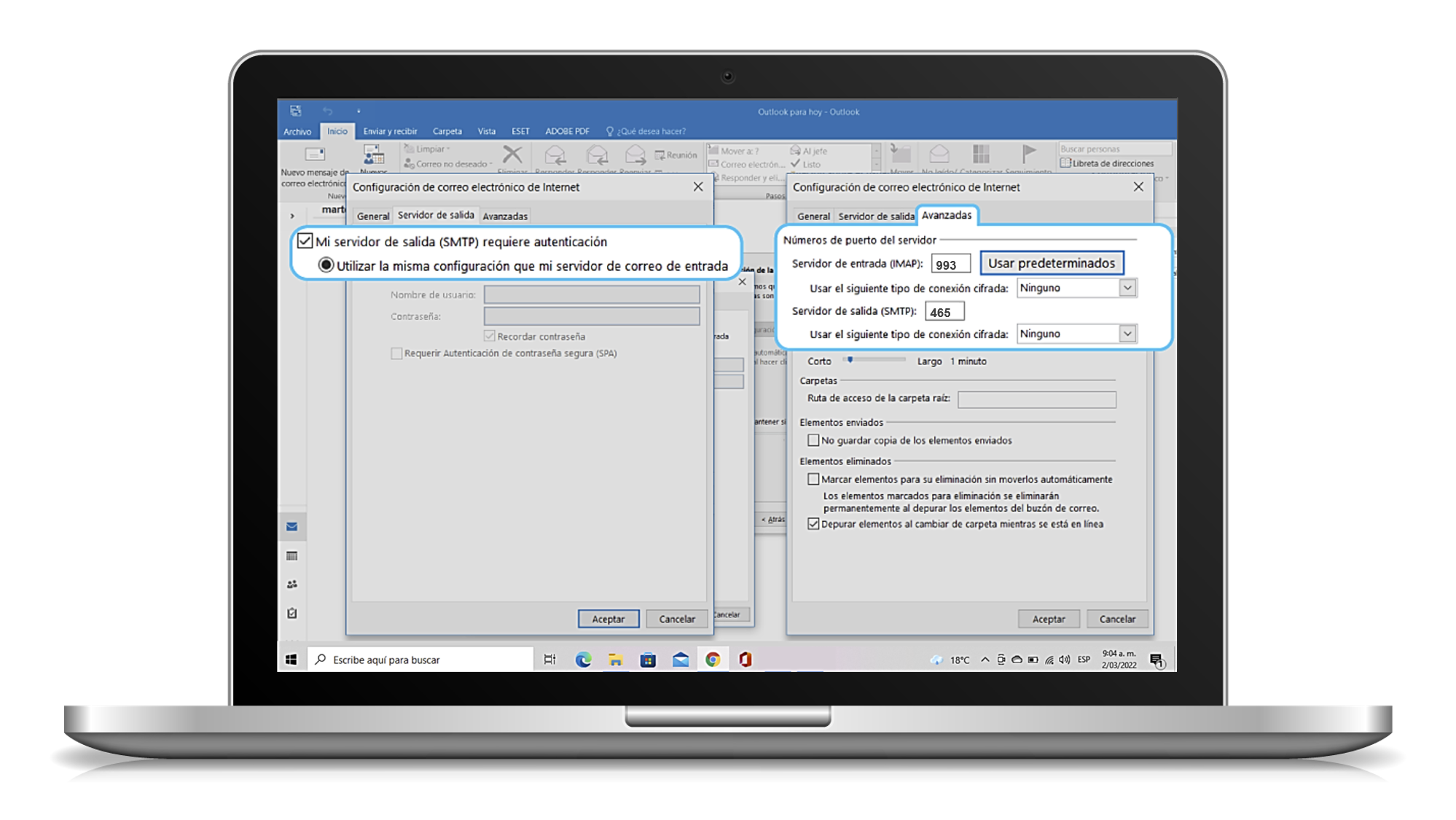Check 'No guardar copia de los elementos enviados'
Image resolution: width=1456 pixels, height=820 pixels.
tap(813, 440)
